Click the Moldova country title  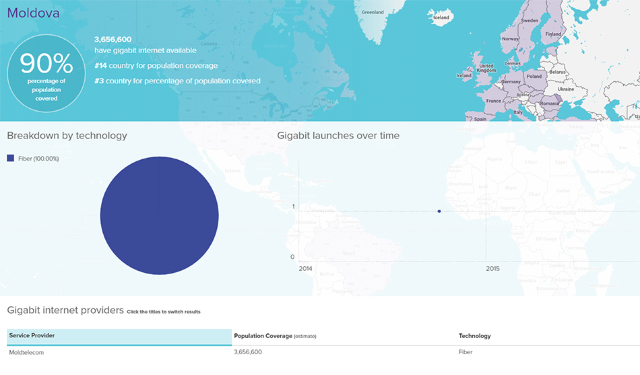[33, 13]
